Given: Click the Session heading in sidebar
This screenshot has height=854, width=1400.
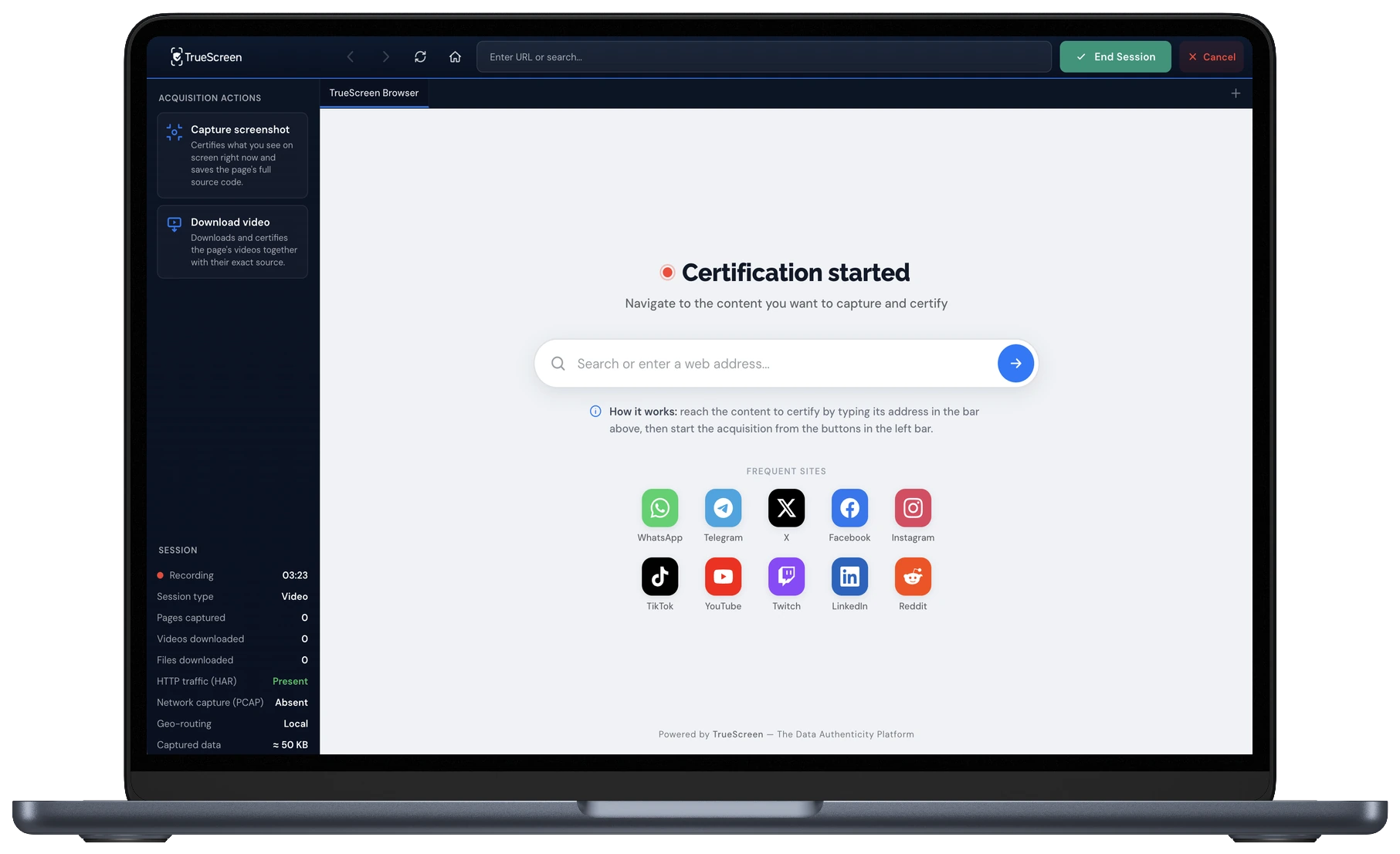Looking at the screenshot, I should [x=178, y=551].
